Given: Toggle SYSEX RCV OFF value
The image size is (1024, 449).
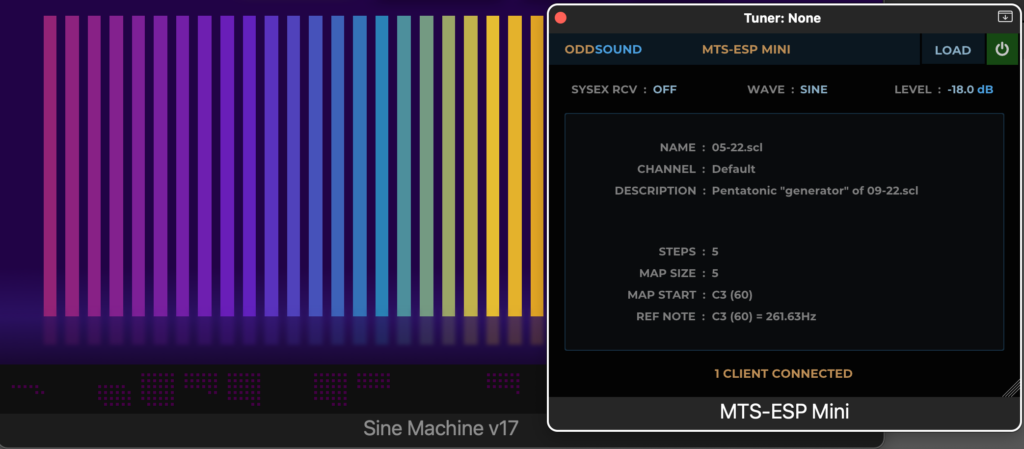Looking at the screenshot, I should [665, 89].
